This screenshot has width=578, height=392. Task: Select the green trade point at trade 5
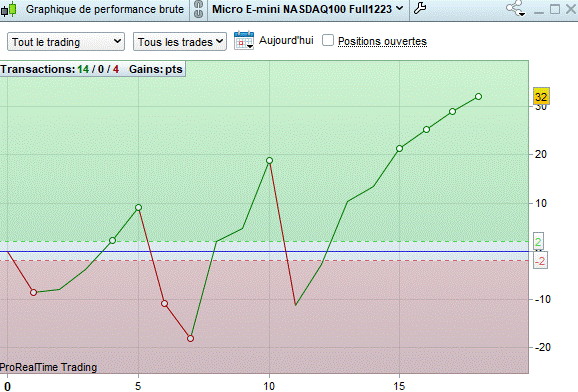pyautogui.click(x=138, y=208)
